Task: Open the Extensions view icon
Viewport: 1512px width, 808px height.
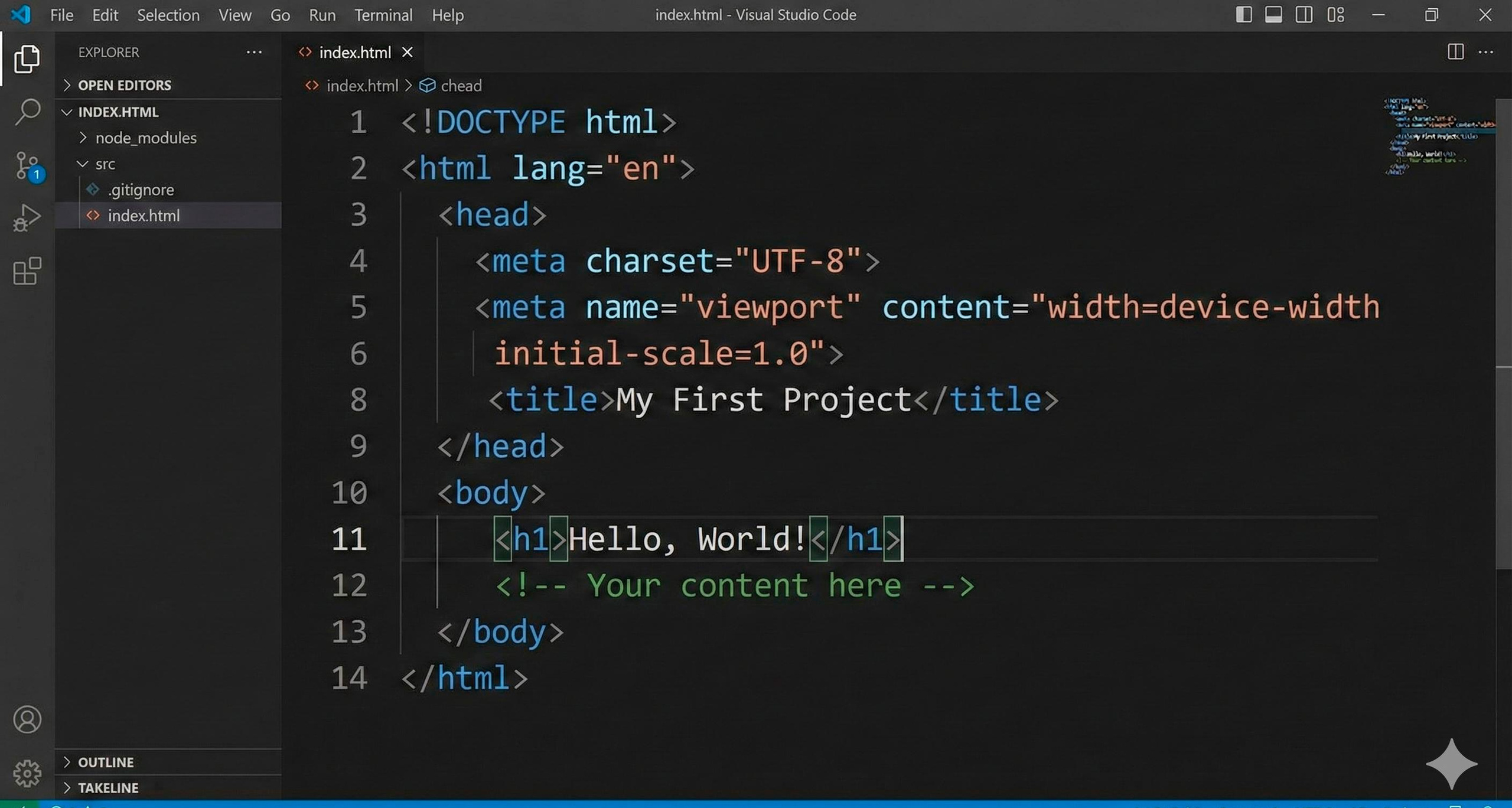Action: click(27, 271)
